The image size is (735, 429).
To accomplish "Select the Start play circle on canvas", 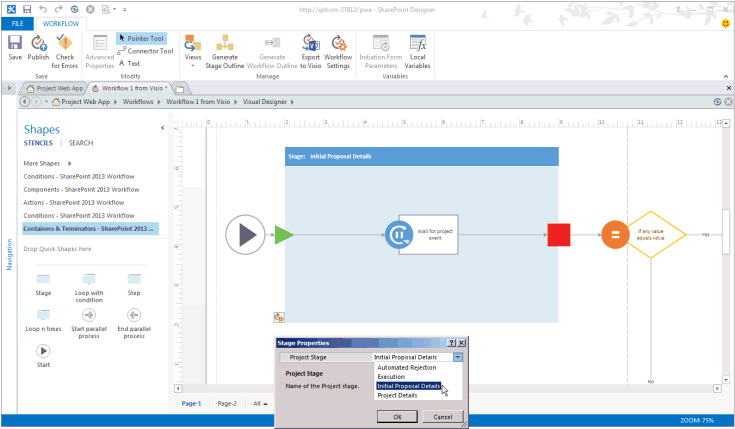I will point(245,234).
